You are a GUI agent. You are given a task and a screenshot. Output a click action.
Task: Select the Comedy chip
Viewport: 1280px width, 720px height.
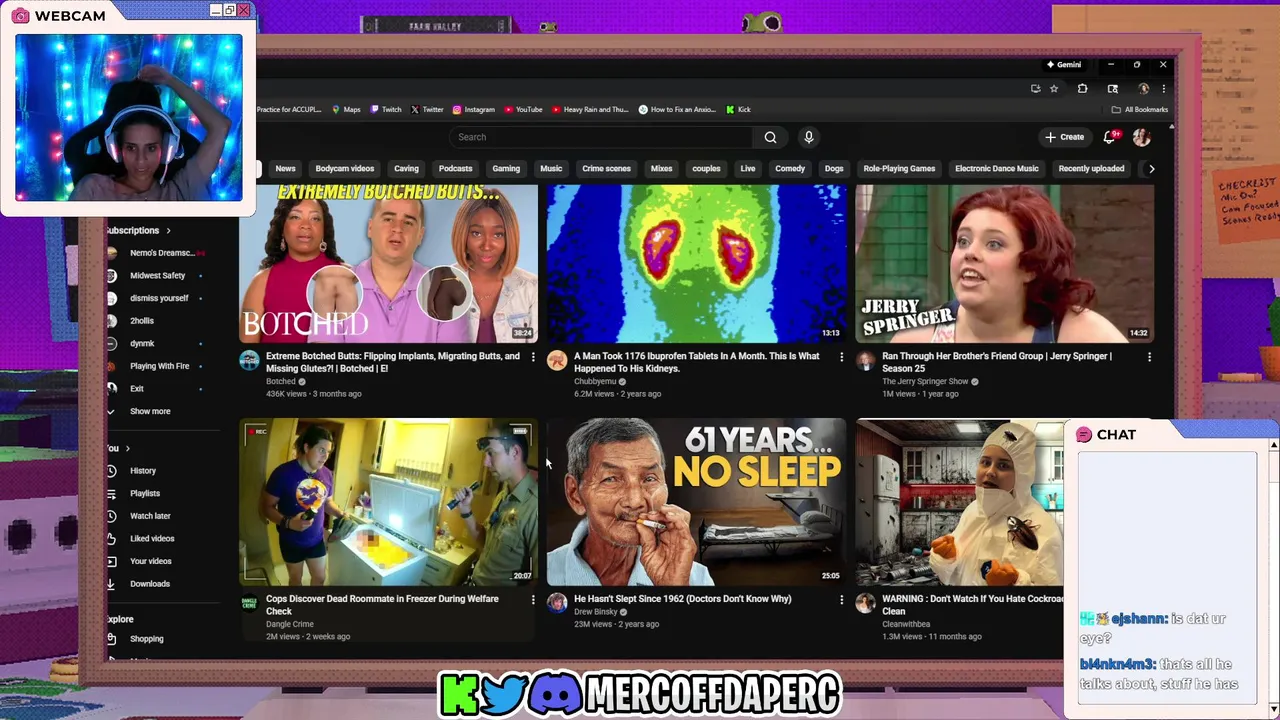pos(789,169)
